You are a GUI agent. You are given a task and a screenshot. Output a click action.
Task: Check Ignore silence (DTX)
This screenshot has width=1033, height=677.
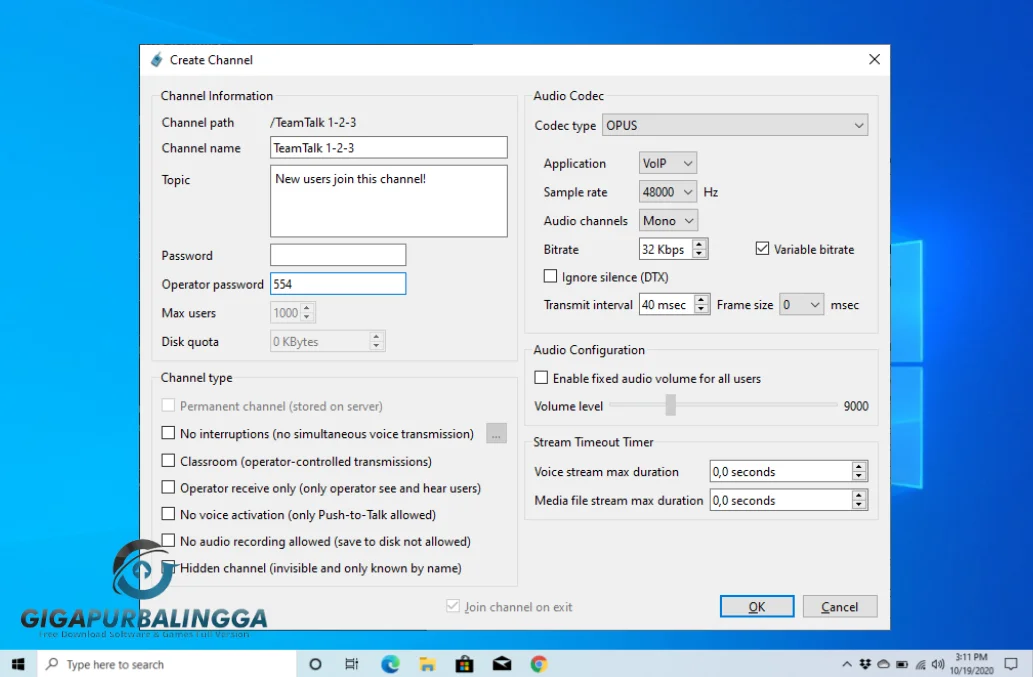(550, 277)
